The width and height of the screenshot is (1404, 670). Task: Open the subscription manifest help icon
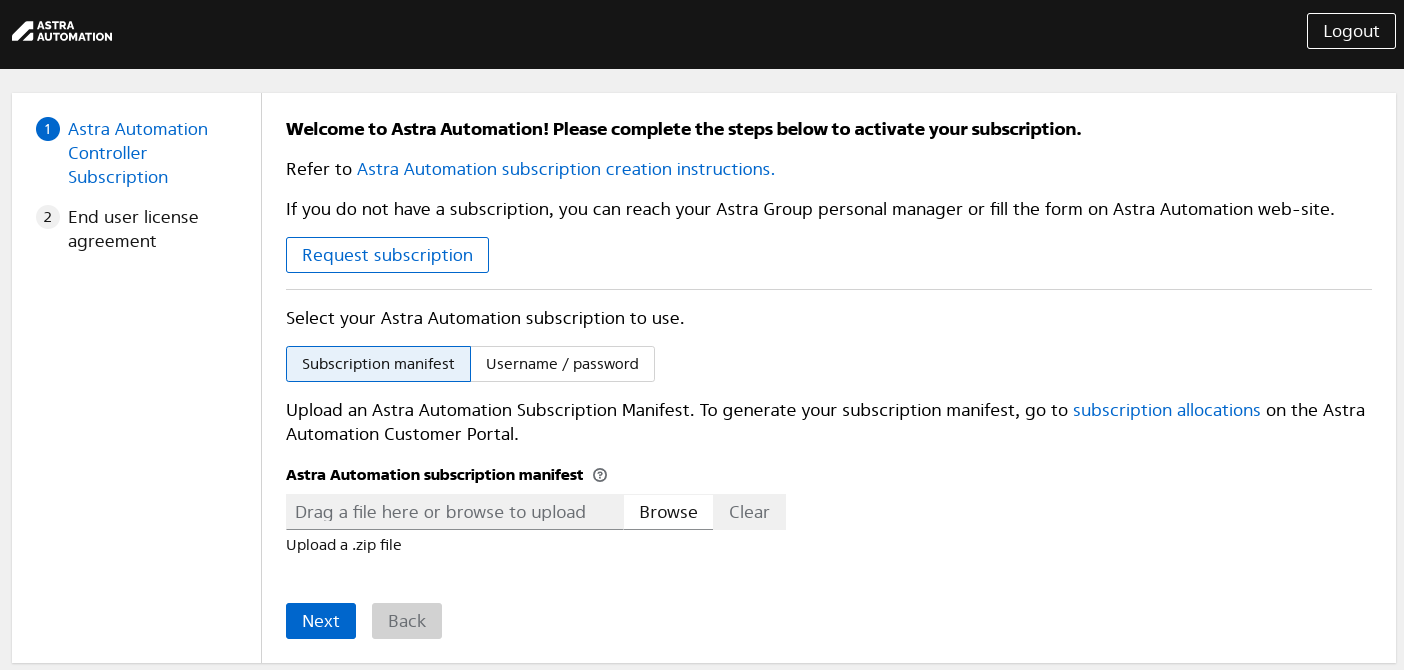click(600, 475)
